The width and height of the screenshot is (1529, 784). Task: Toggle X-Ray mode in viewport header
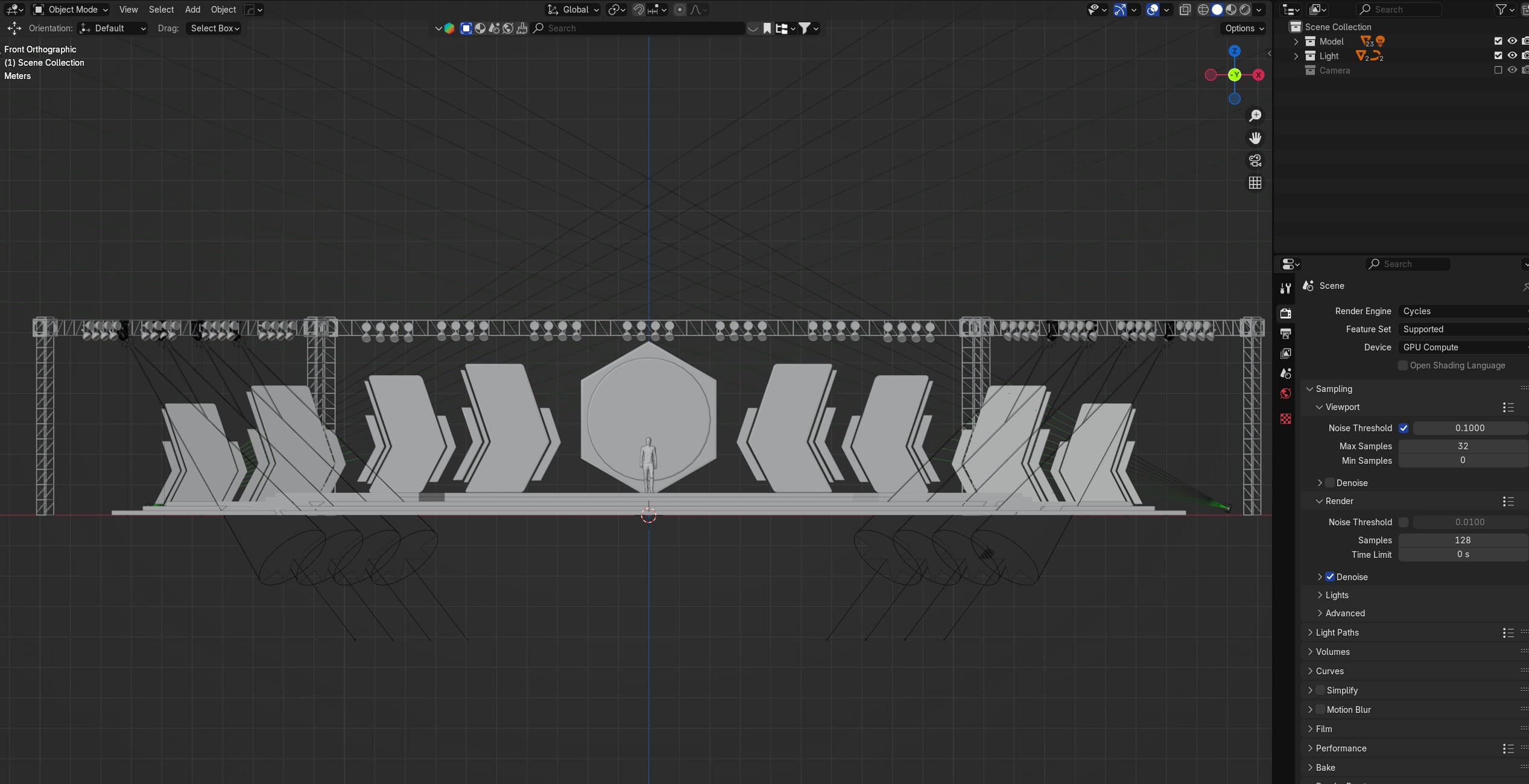pos(1185,10)
